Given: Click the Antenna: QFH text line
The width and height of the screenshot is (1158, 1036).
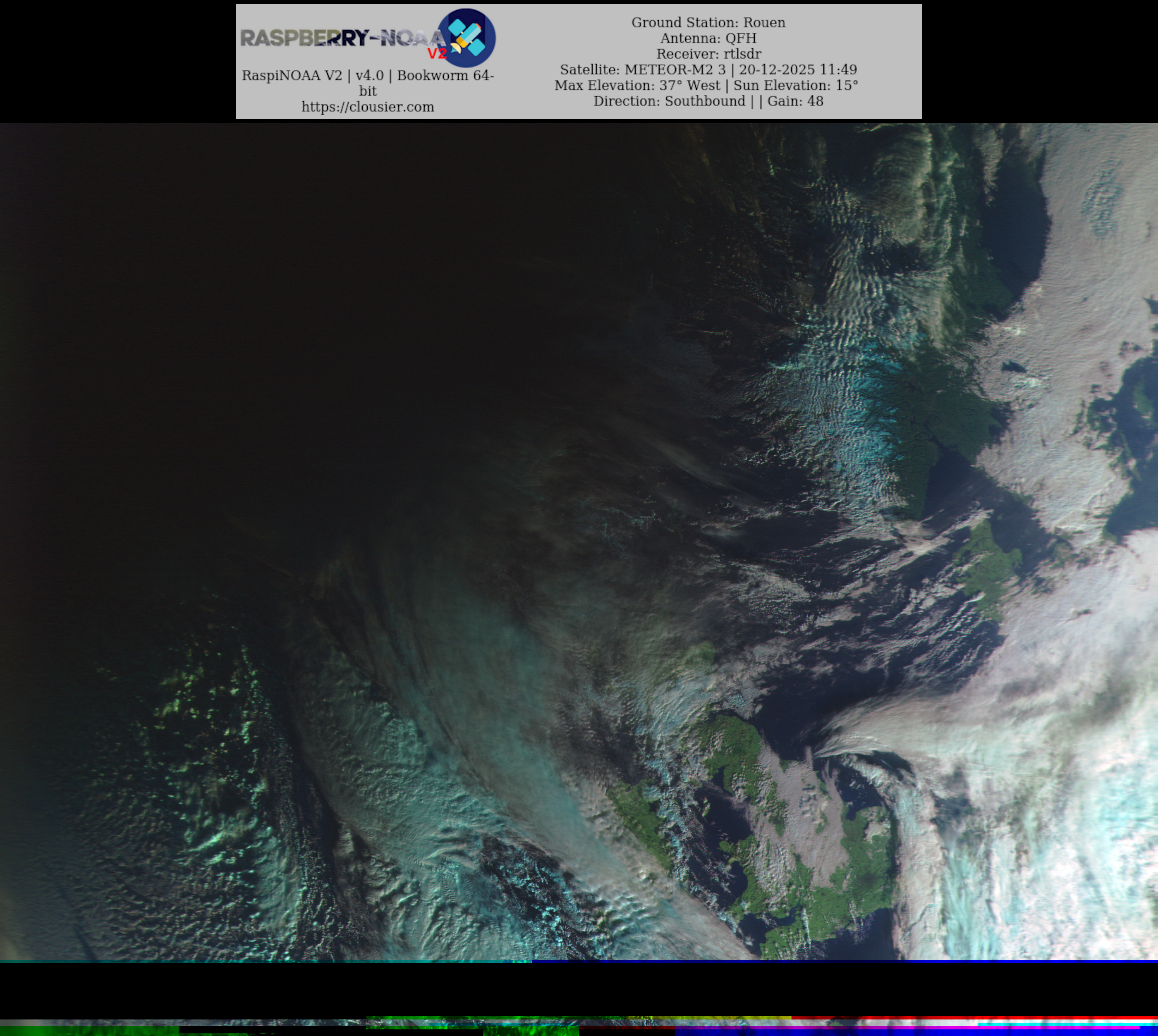Looking at the screenshot, I should [708, 38].
